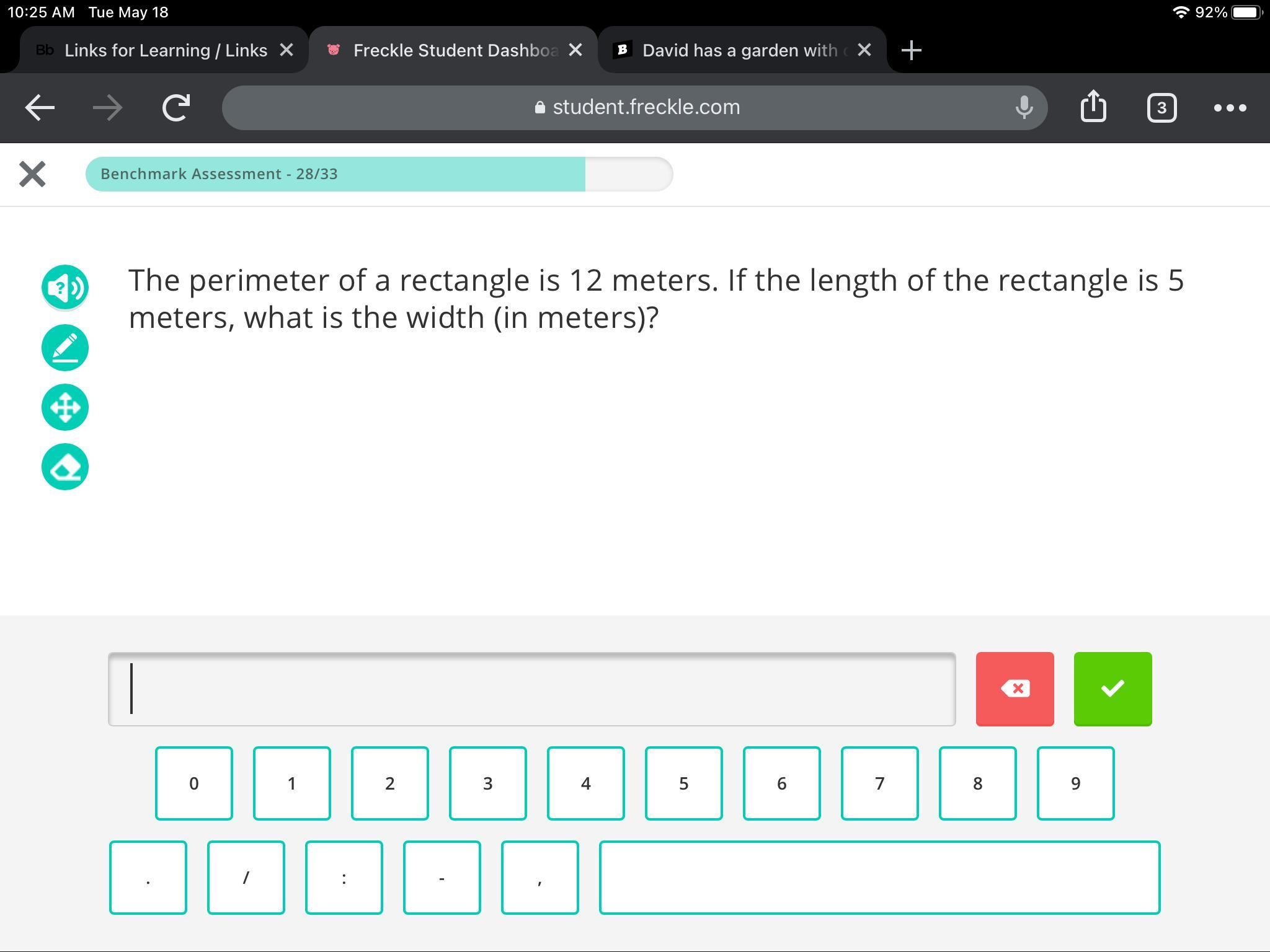Image resolution: width=1270 pixels, height=952 pixels.
Task: Tap the browser share icon
Action: 1093,107
